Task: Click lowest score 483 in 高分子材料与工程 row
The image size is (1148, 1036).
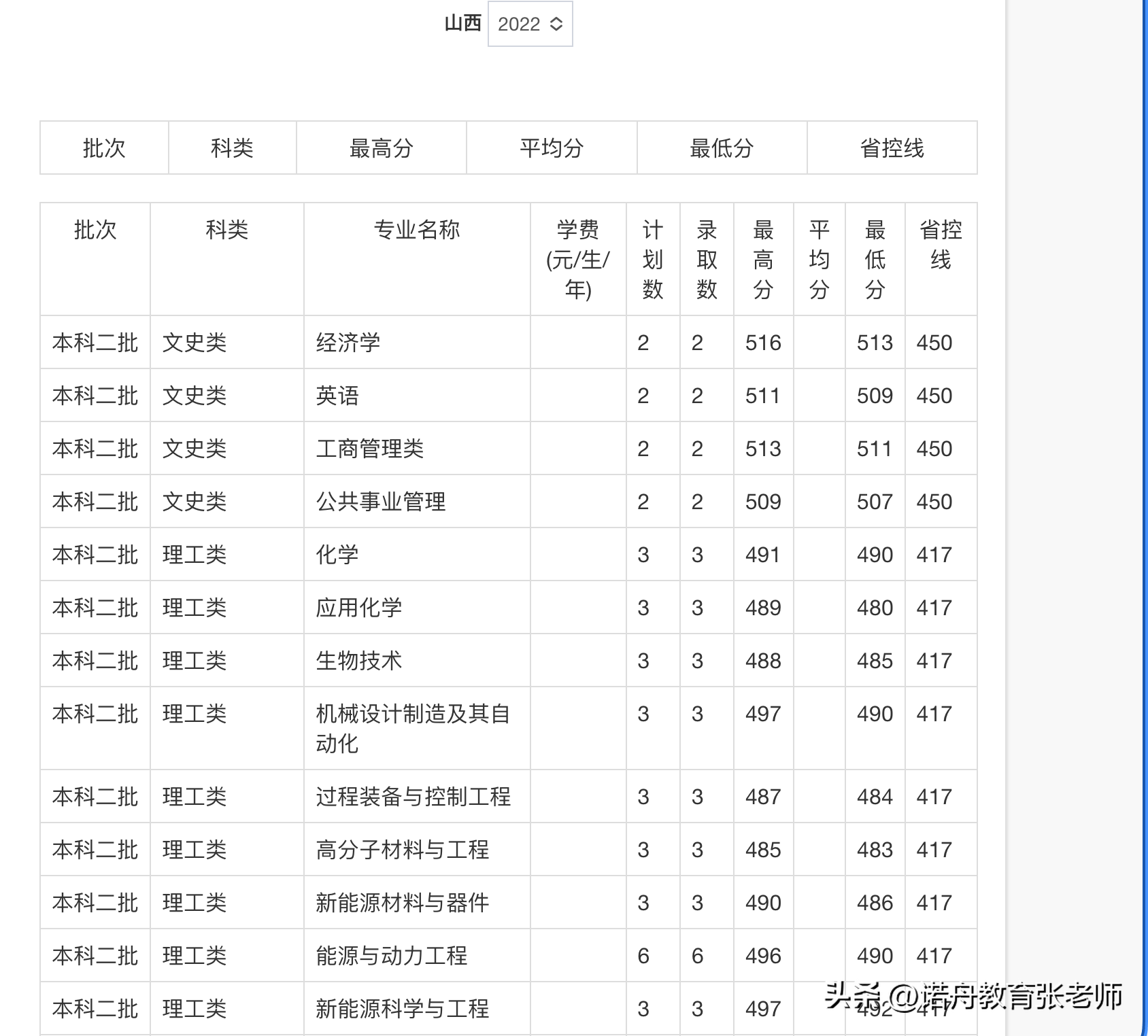Action: (875, 850)
